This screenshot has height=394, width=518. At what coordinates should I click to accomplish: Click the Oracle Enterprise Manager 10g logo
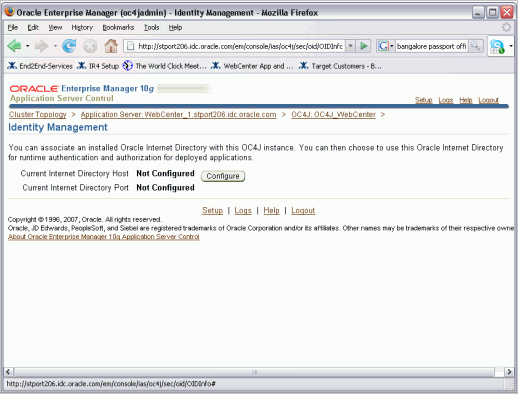tap(82, 88)
